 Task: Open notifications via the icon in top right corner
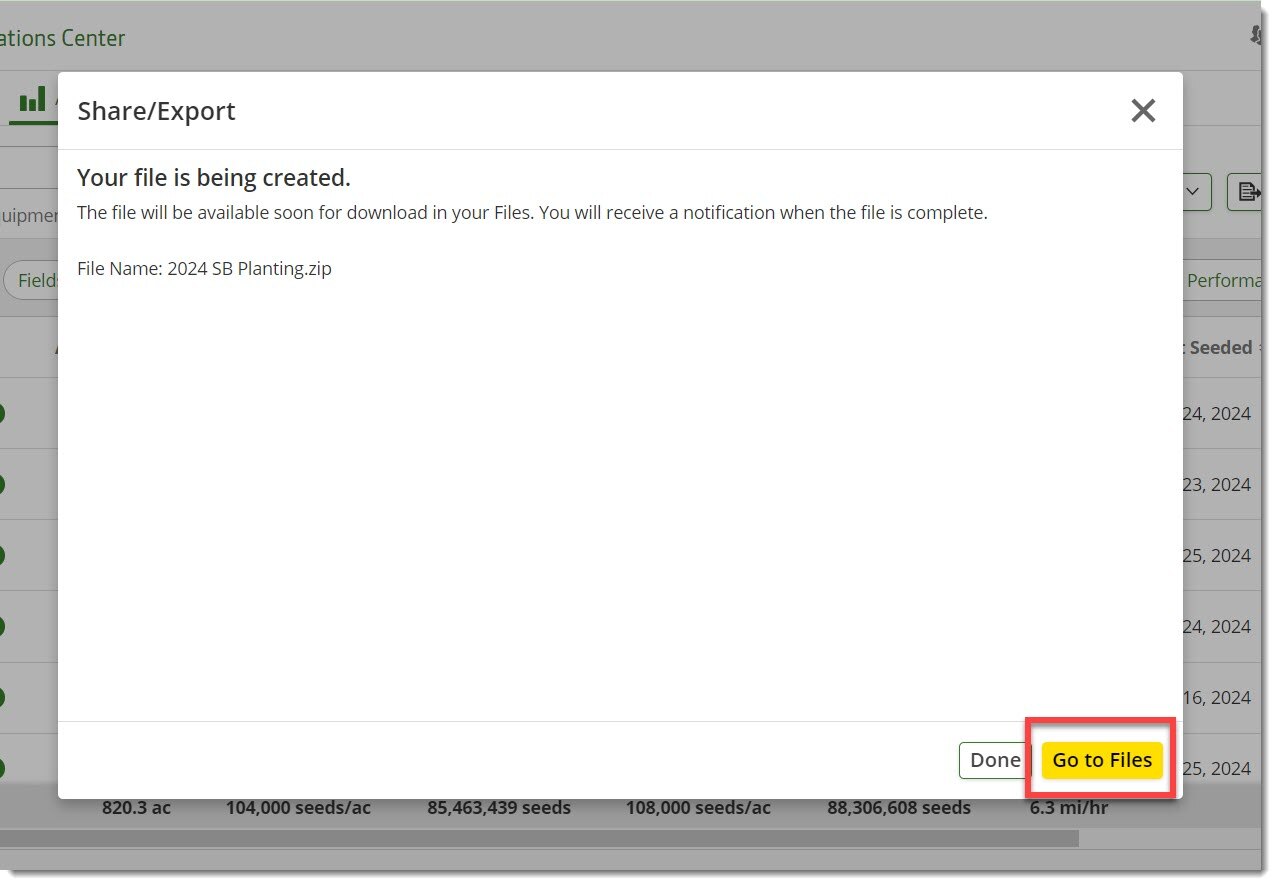(x=1256, y=33)
